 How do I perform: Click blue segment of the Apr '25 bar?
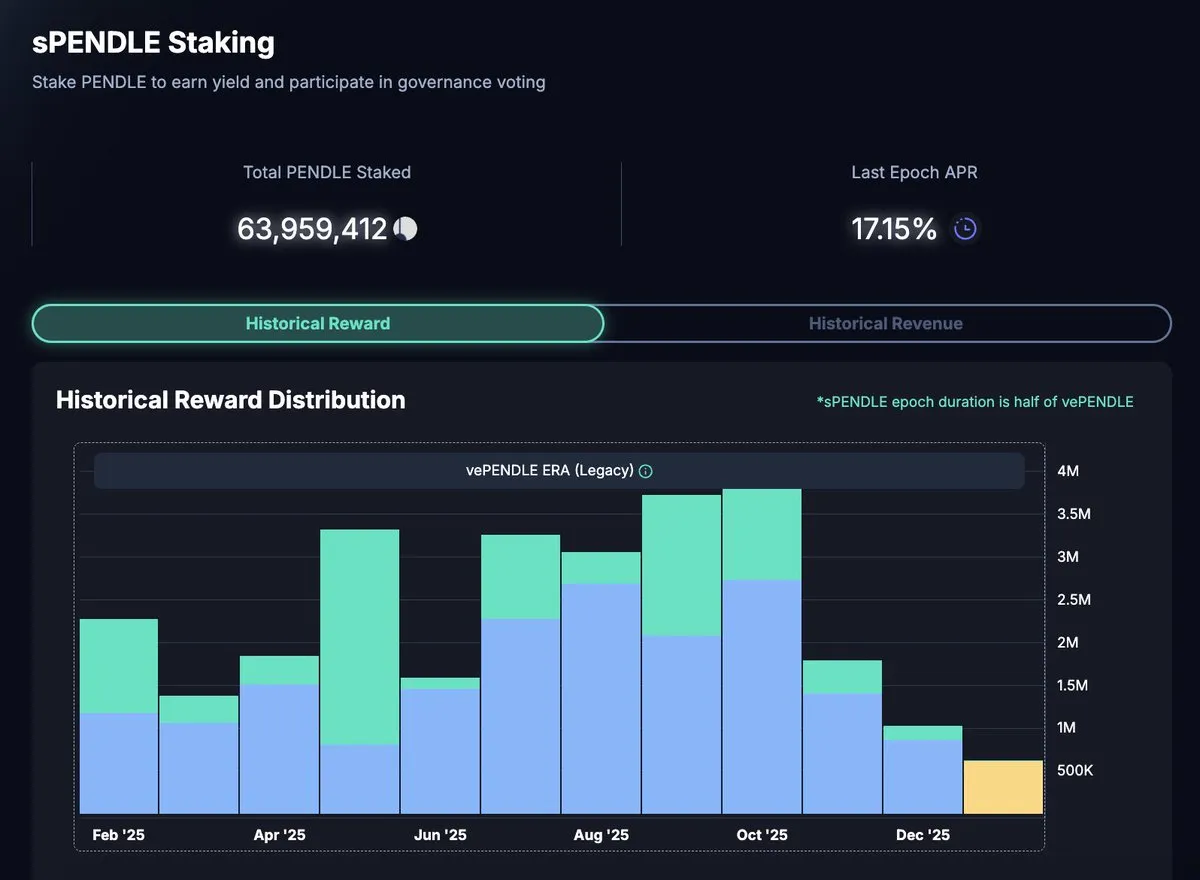(279, 748)
